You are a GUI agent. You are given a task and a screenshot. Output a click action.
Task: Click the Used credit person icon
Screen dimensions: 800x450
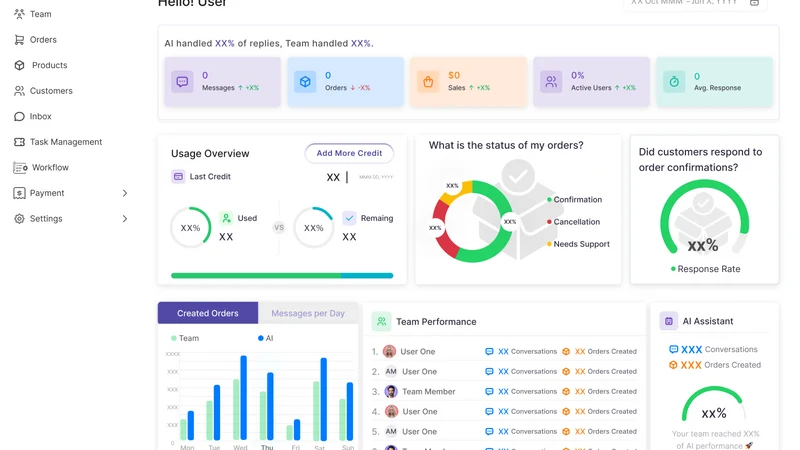point(226,218)
